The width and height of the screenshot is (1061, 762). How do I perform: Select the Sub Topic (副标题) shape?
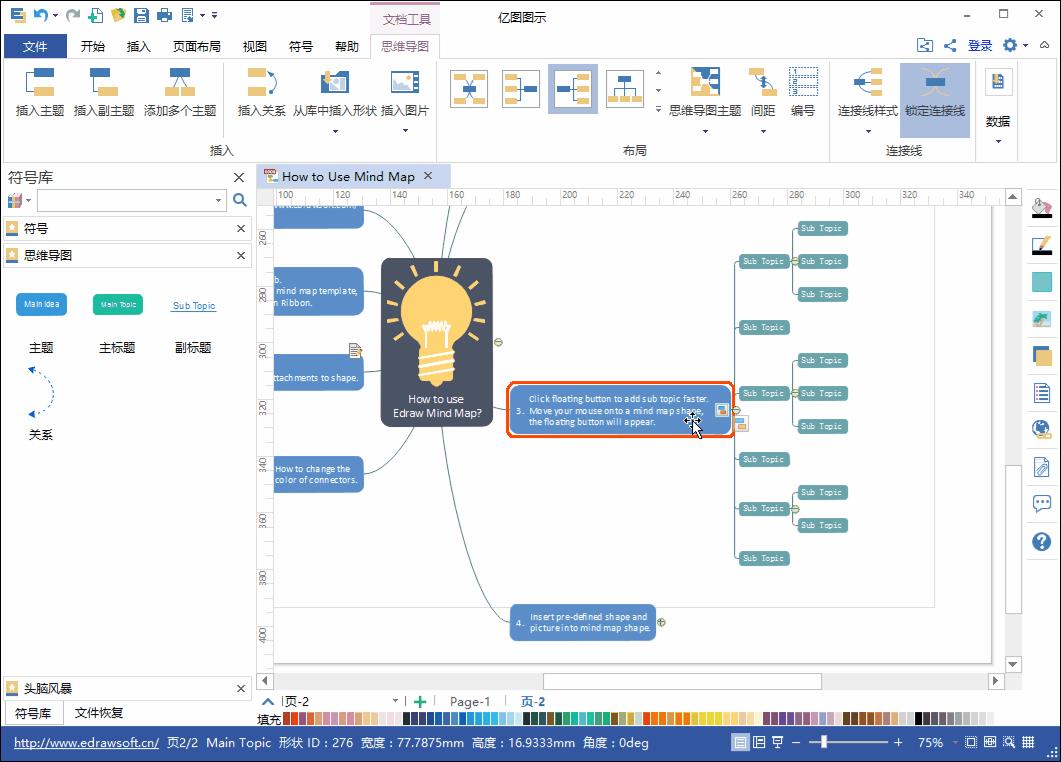(x=194, y=306)
